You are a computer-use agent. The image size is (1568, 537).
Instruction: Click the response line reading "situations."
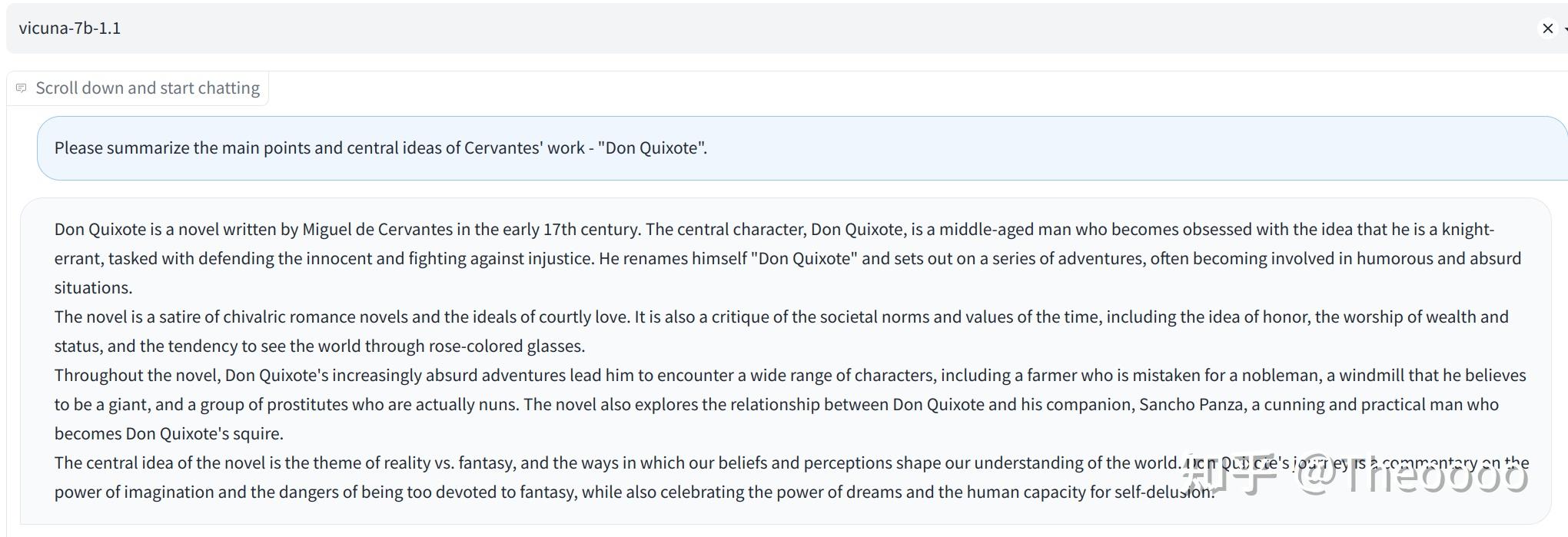coord(93,287)
